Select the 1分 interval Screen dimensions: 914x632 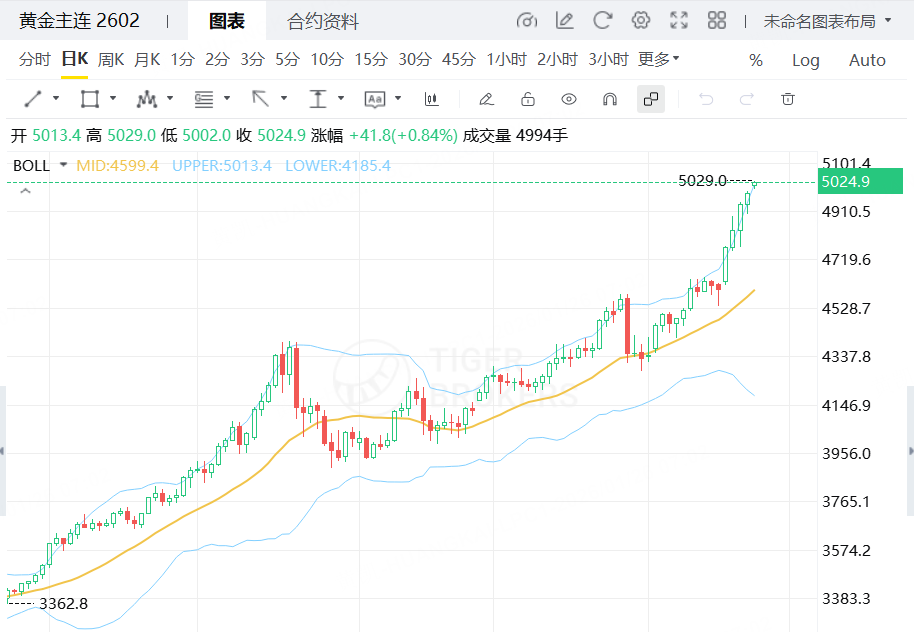click(x=182, y=59)
